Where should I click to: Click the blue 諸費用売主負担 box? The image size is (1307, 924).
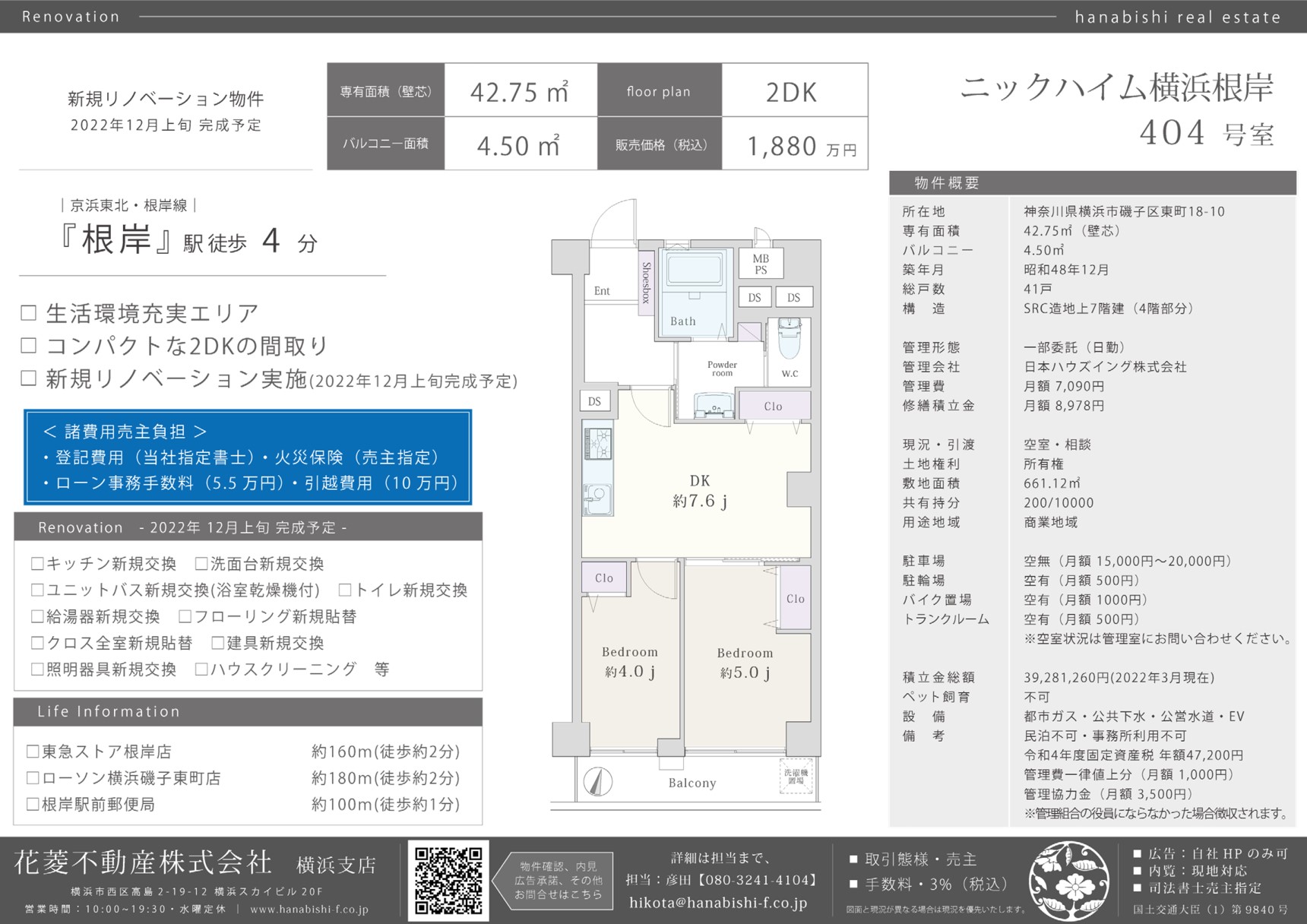click(248, 457)
